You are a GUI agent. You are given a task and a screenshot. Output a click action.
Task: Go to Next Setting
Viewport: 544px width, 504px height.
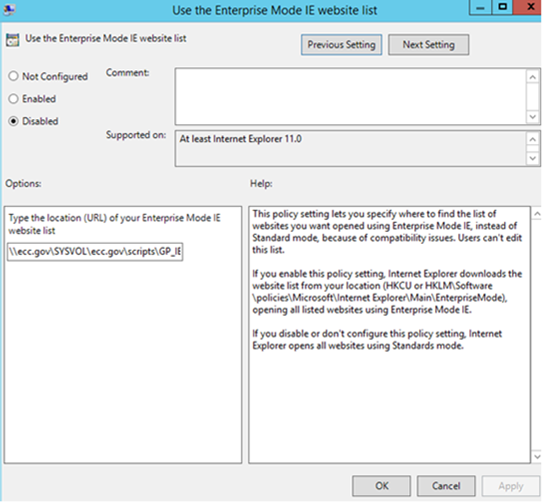click(x=428, y=45)
